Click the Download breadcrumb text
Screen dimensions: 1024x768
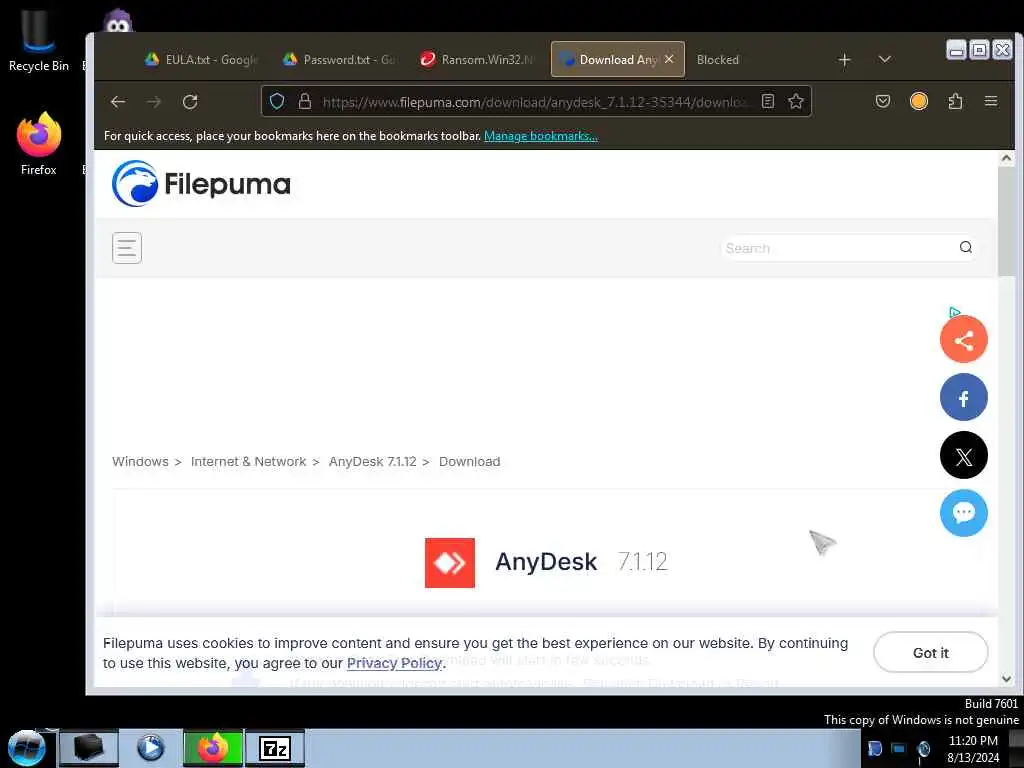pos(470,462)
